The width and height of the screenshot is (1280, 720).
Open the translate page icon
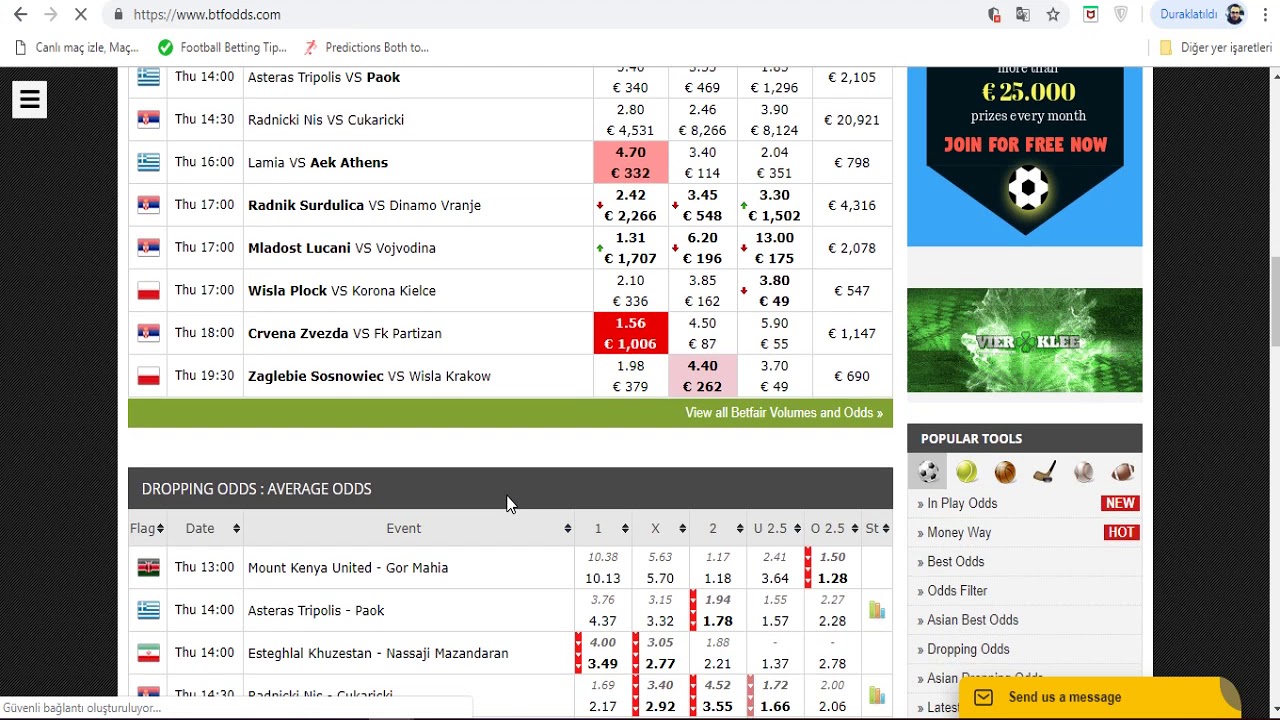[x=1023, y=15]
